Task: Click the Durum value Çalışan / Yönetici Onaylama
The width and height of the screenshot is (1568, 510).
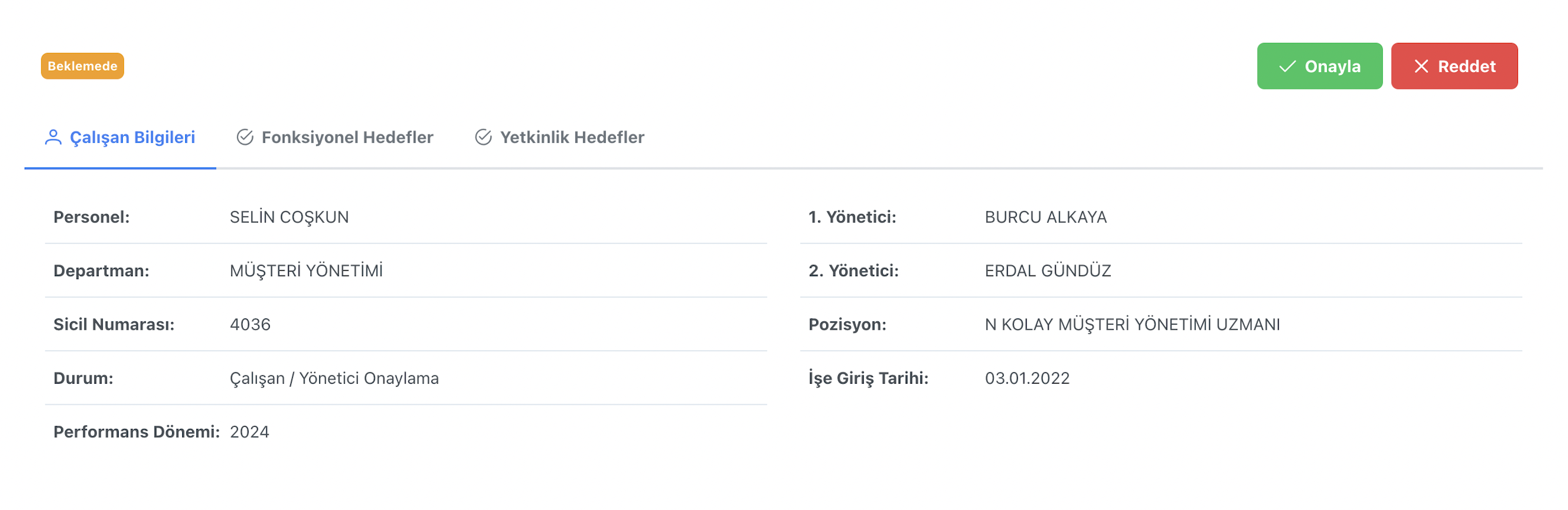Action: [x=334, y=378]
